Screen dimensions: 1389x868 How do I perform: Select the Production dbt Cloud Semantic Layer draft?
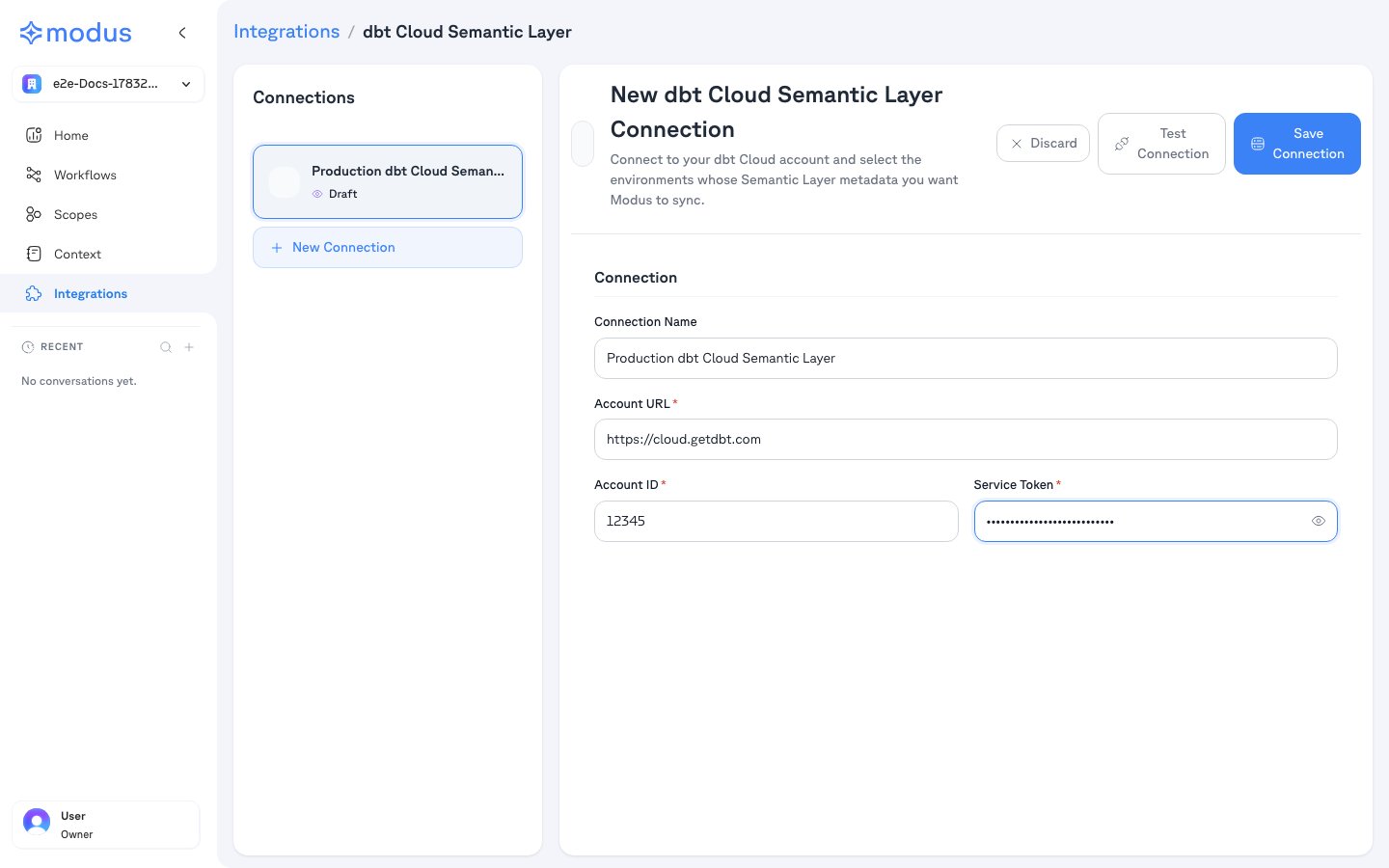point(388,181)
